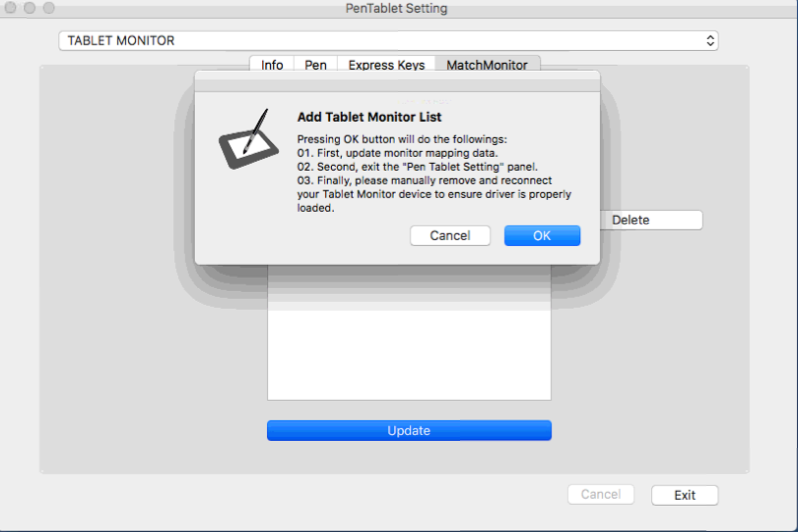798x532 pixels.
Task: Click the blue Update button
Action: (x=409, y=431)
